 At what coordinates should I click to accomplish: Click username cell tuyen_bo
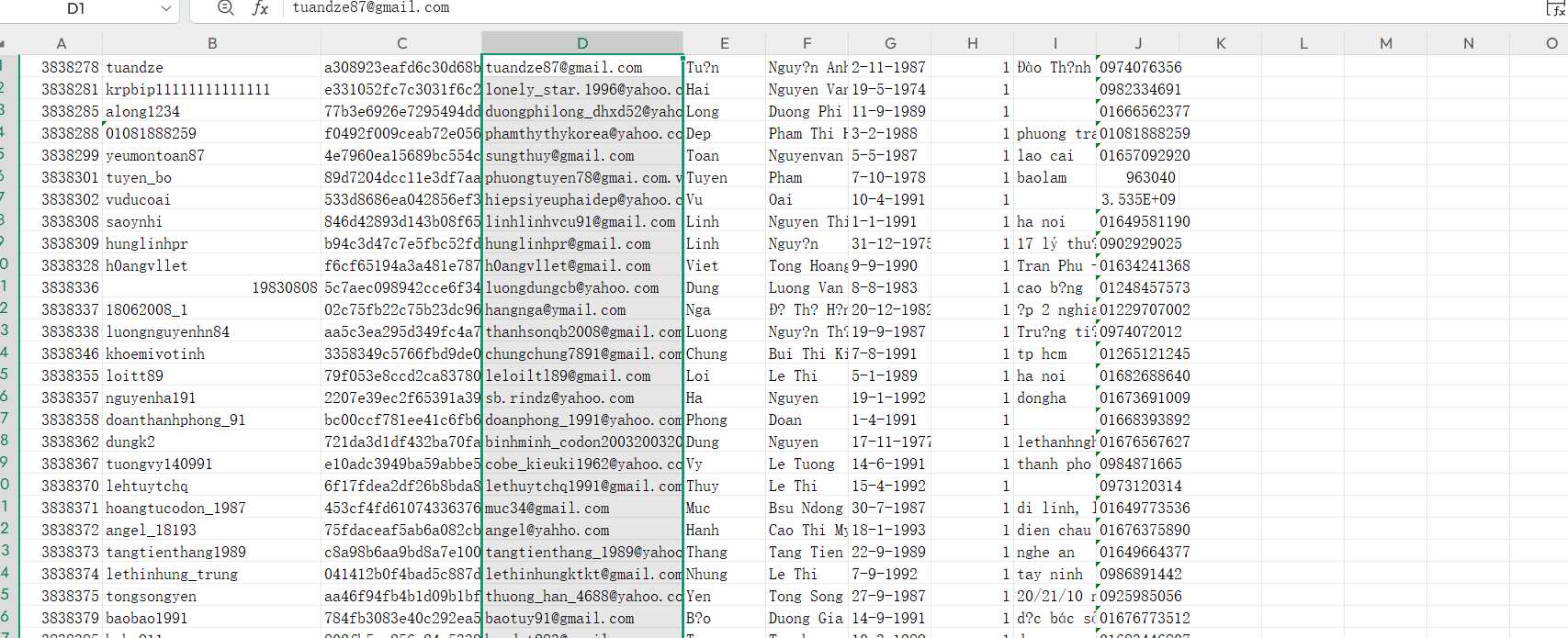pyautogui.click(x=212, y=177)
